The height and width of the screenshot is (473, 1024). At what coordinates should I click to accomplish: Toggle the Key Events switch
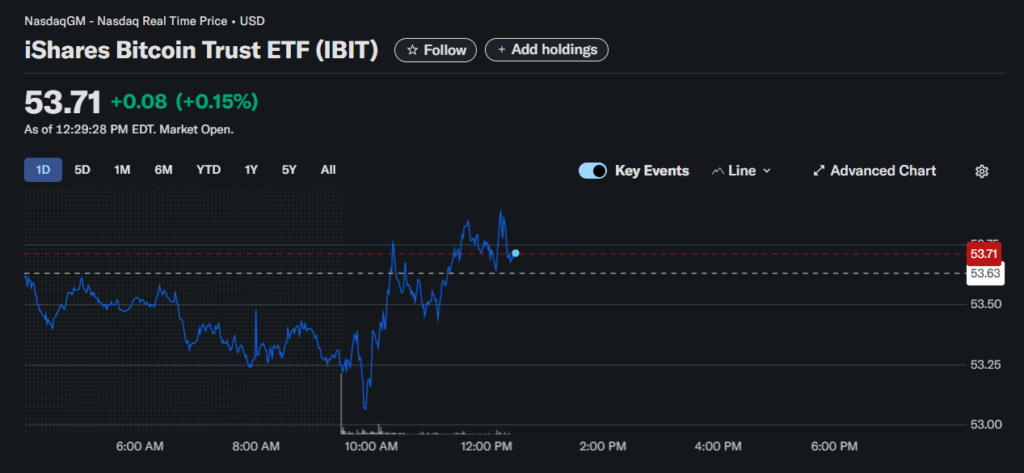pyautogui.click(x=592, y=171)
